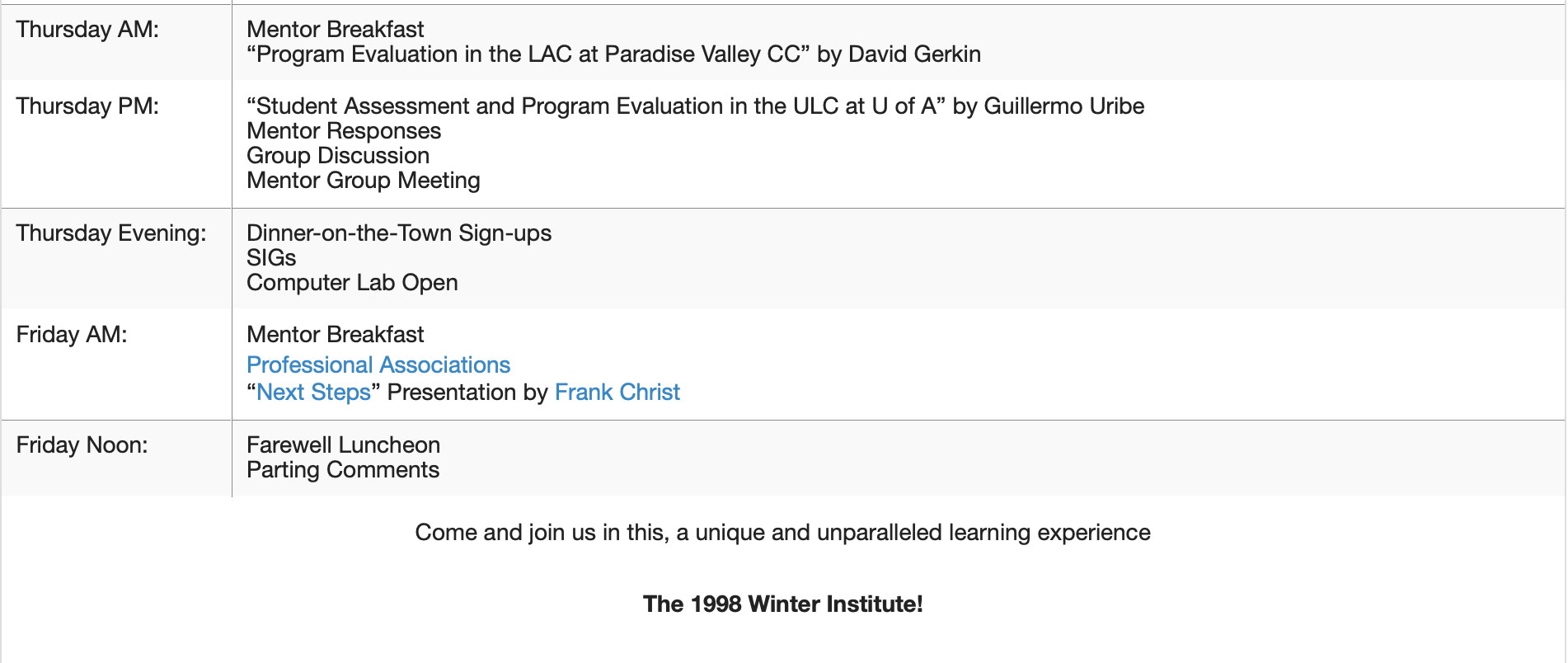Select the Parting Comments entry

pyautogui.click(x=343, y=470)
